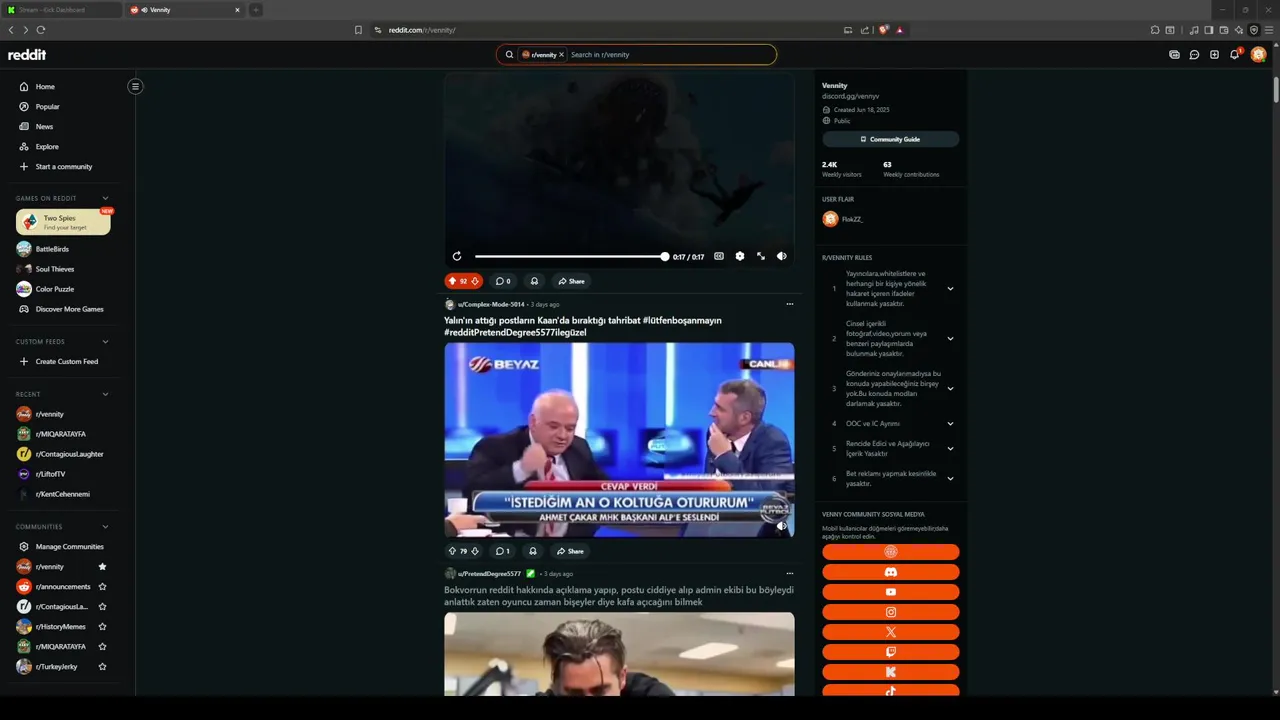This screenshot has height=720, width=1280.
Task: Favorite r/announcements with star
Action: pyautogui.click(x=102, y=586)
